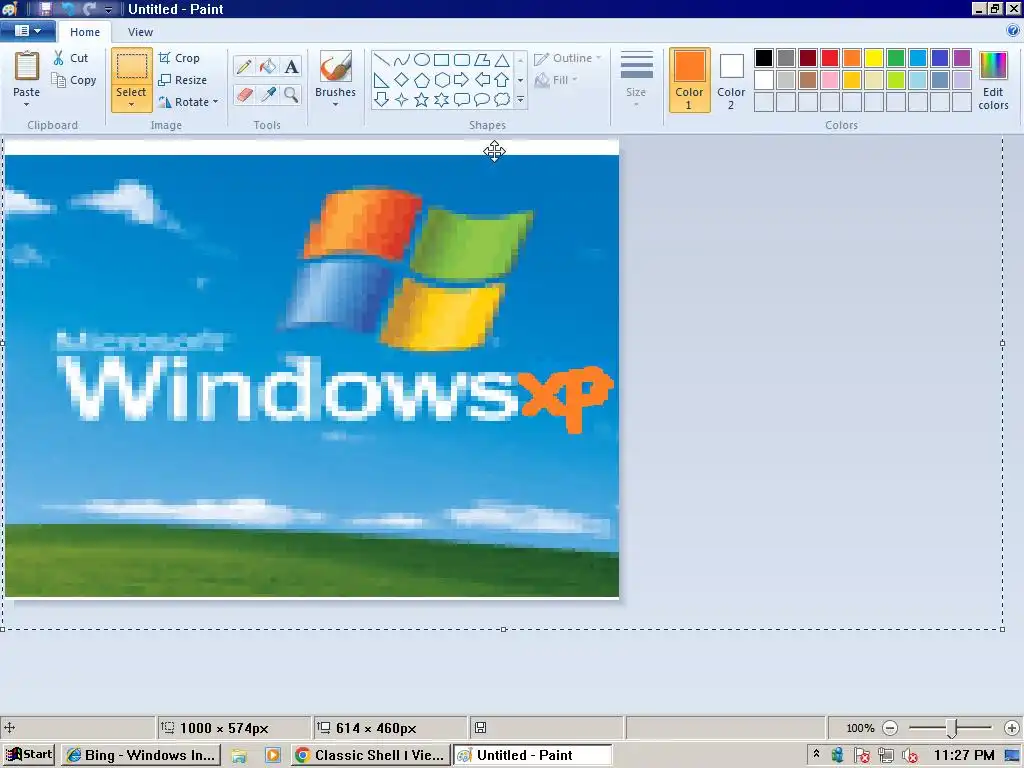The width and height of the screenshot is (1024, 768).
Task: Switch to the View tab
Action: (140, 32)
